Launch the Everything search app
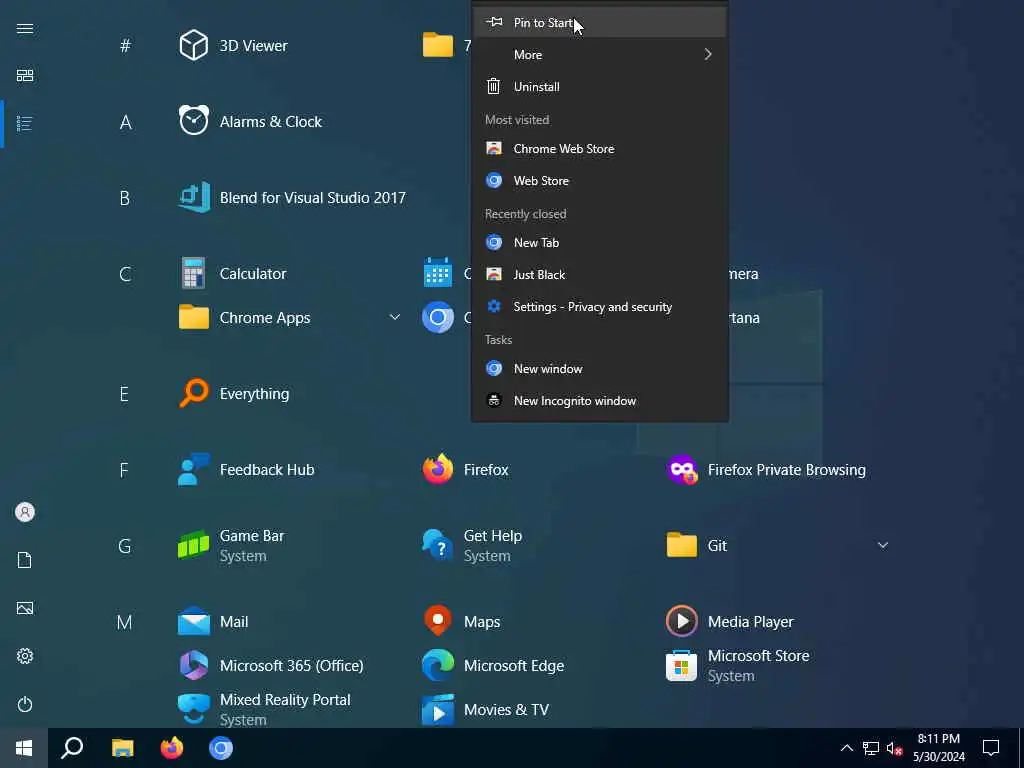The height and width of the screenshot is (768, 1024). point(234,394)
